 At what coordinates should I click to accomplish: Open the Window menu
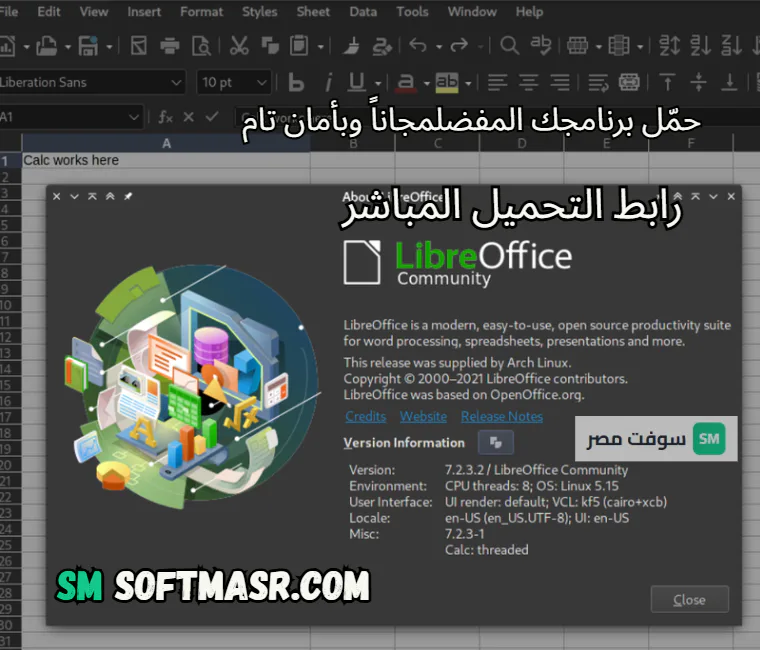(x=472, y=12)
